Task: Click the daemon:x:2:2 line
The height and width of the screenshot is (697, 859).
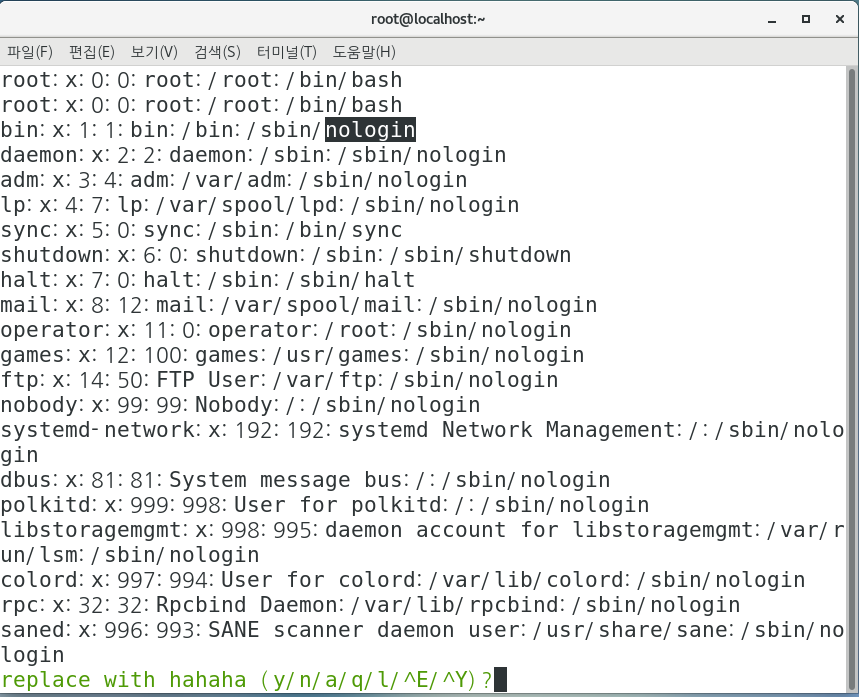Action: click(x=253, y=155)
